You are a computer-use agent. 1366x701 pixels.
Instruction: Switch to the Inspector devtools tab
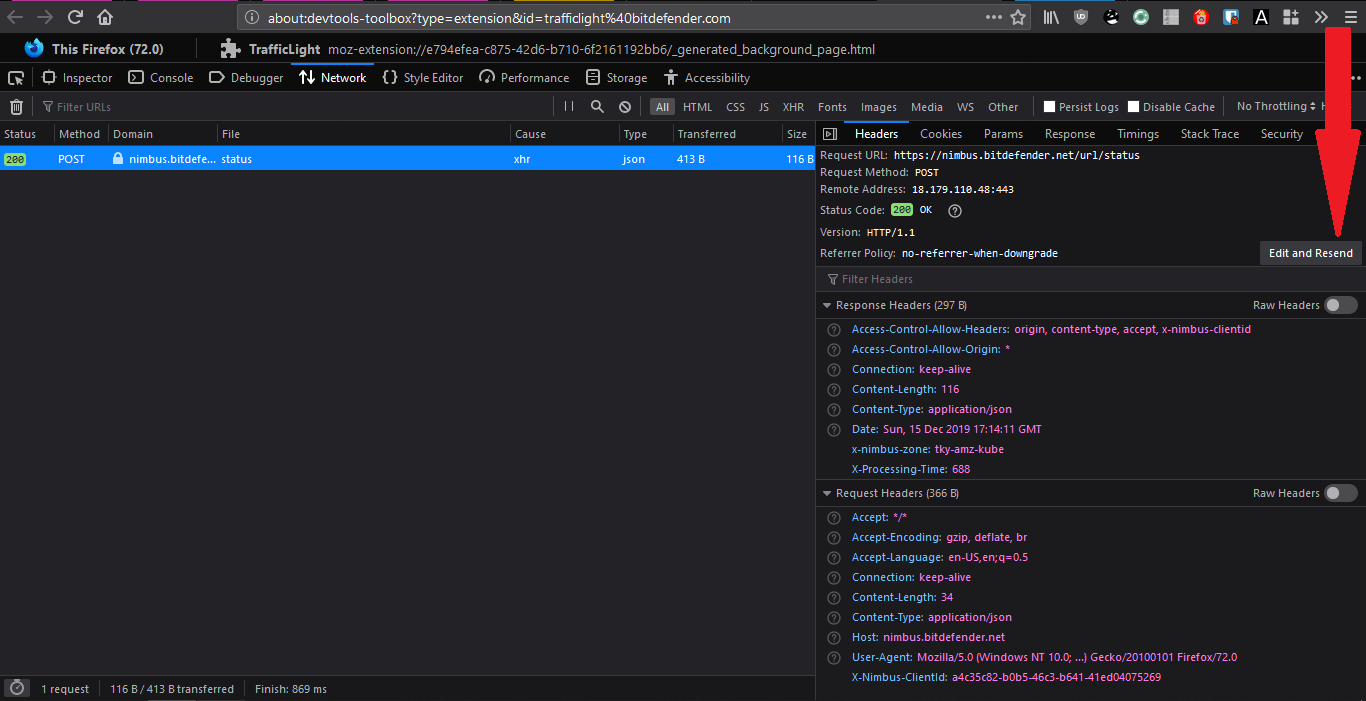point(77,78)
